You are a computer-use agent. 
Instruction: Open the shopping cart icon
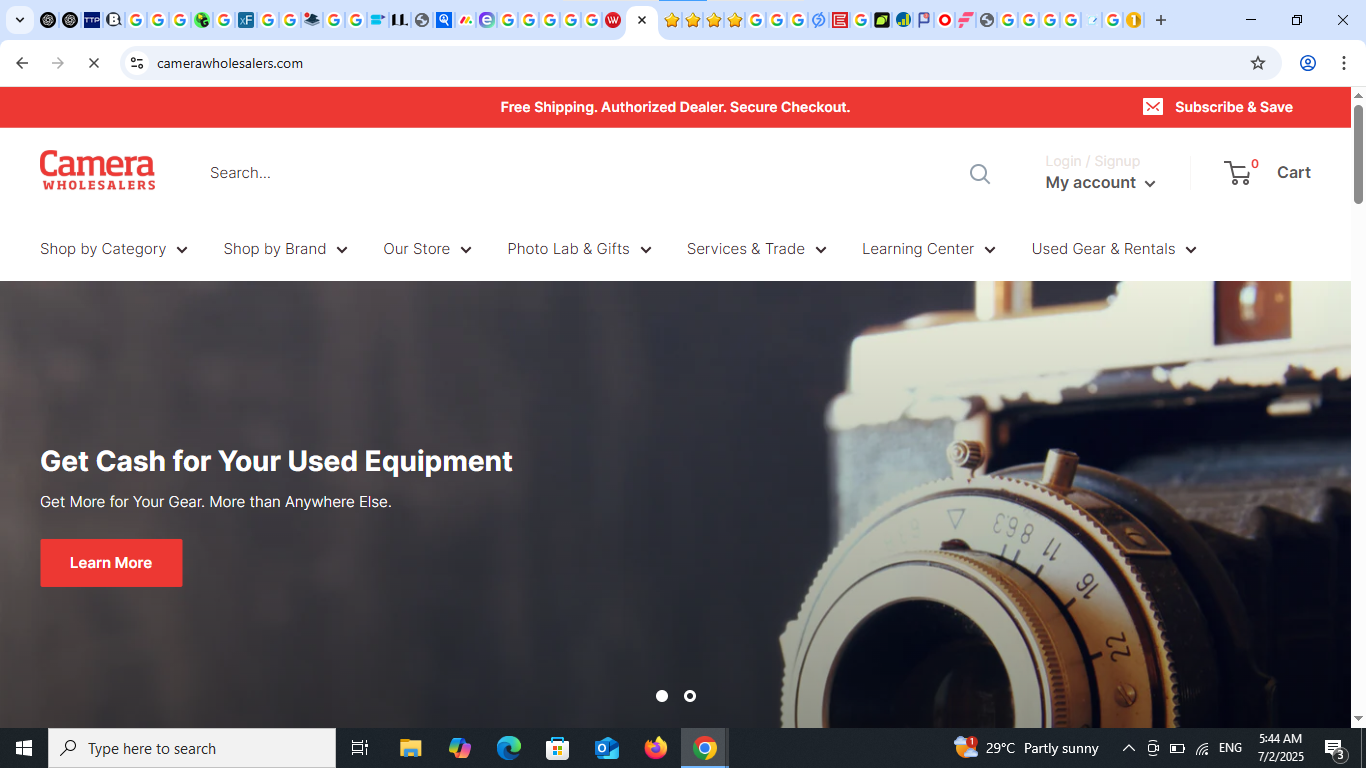[1238, 173]
